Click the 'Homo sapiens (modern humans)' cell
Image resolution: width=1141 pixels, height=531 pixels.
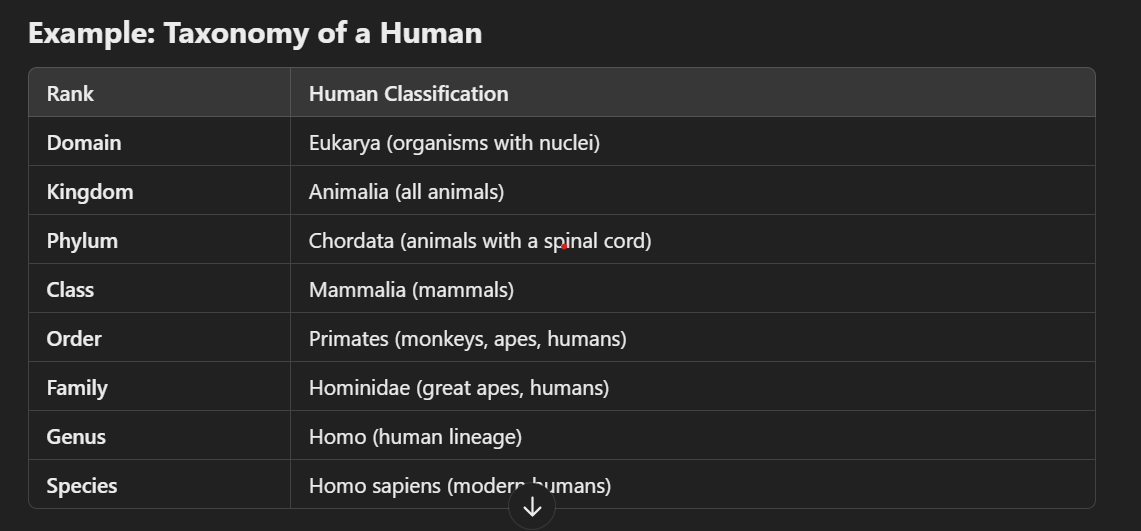tap(460, 486)
